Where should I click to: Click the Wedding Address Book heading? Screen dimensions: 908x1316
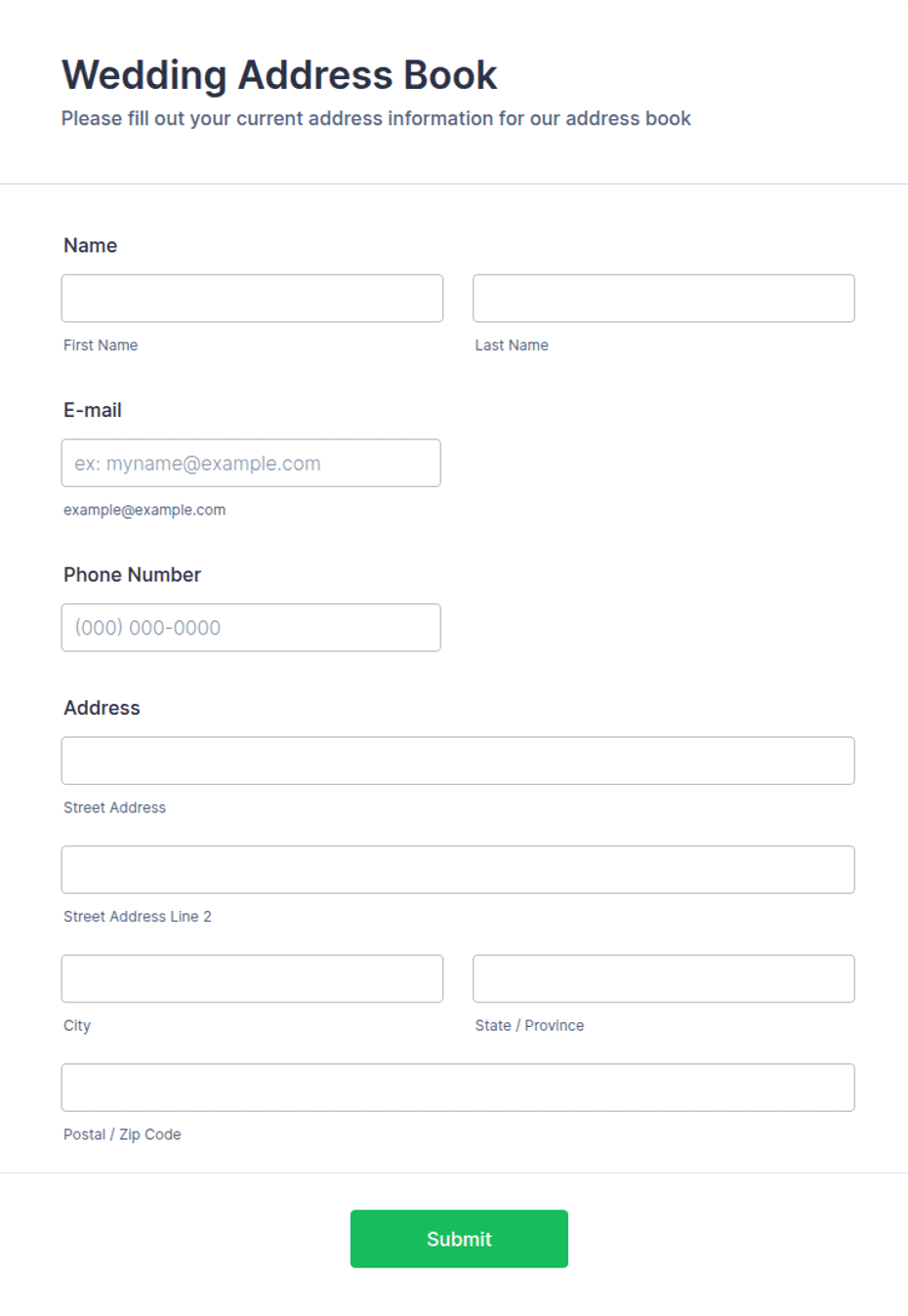click(279, 75)
